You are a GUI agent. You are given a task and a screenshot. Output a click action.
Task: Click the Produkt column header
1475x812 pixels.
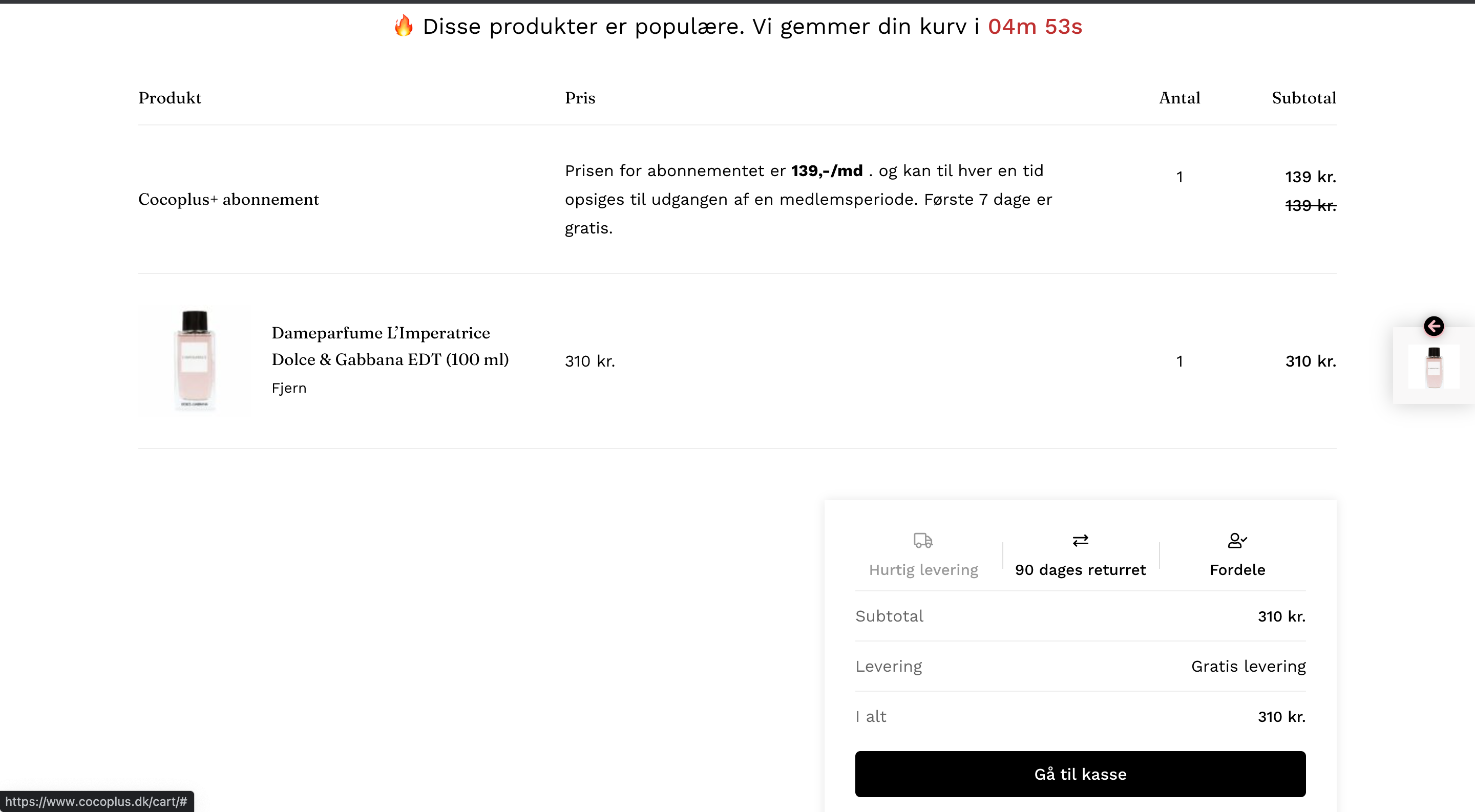pyautogui.click(x=170, y=98)
